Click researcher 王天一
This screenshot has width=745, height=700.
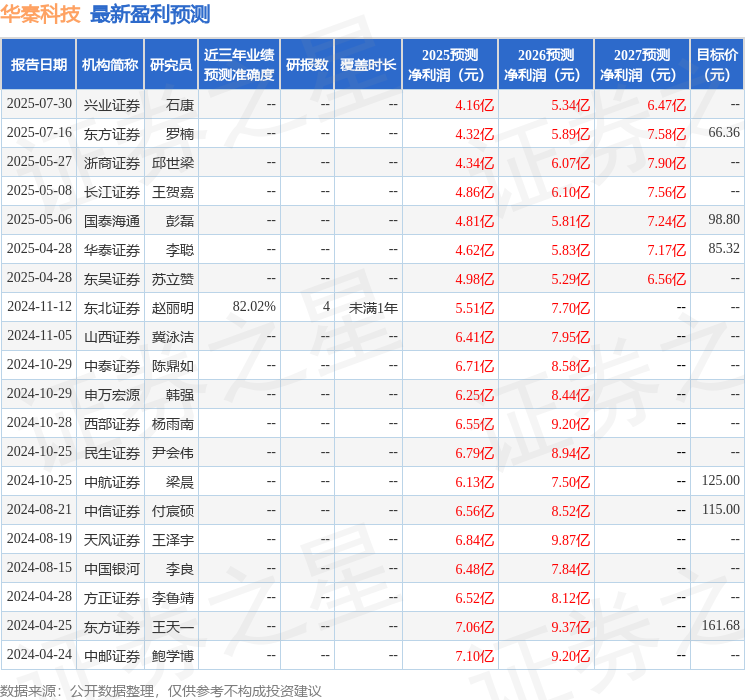pos(173,627)
